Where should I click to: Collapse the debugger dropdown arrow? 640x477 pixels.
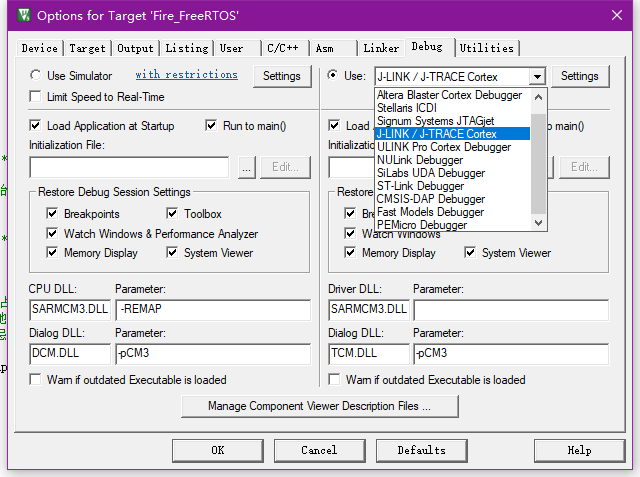[537, 76]
